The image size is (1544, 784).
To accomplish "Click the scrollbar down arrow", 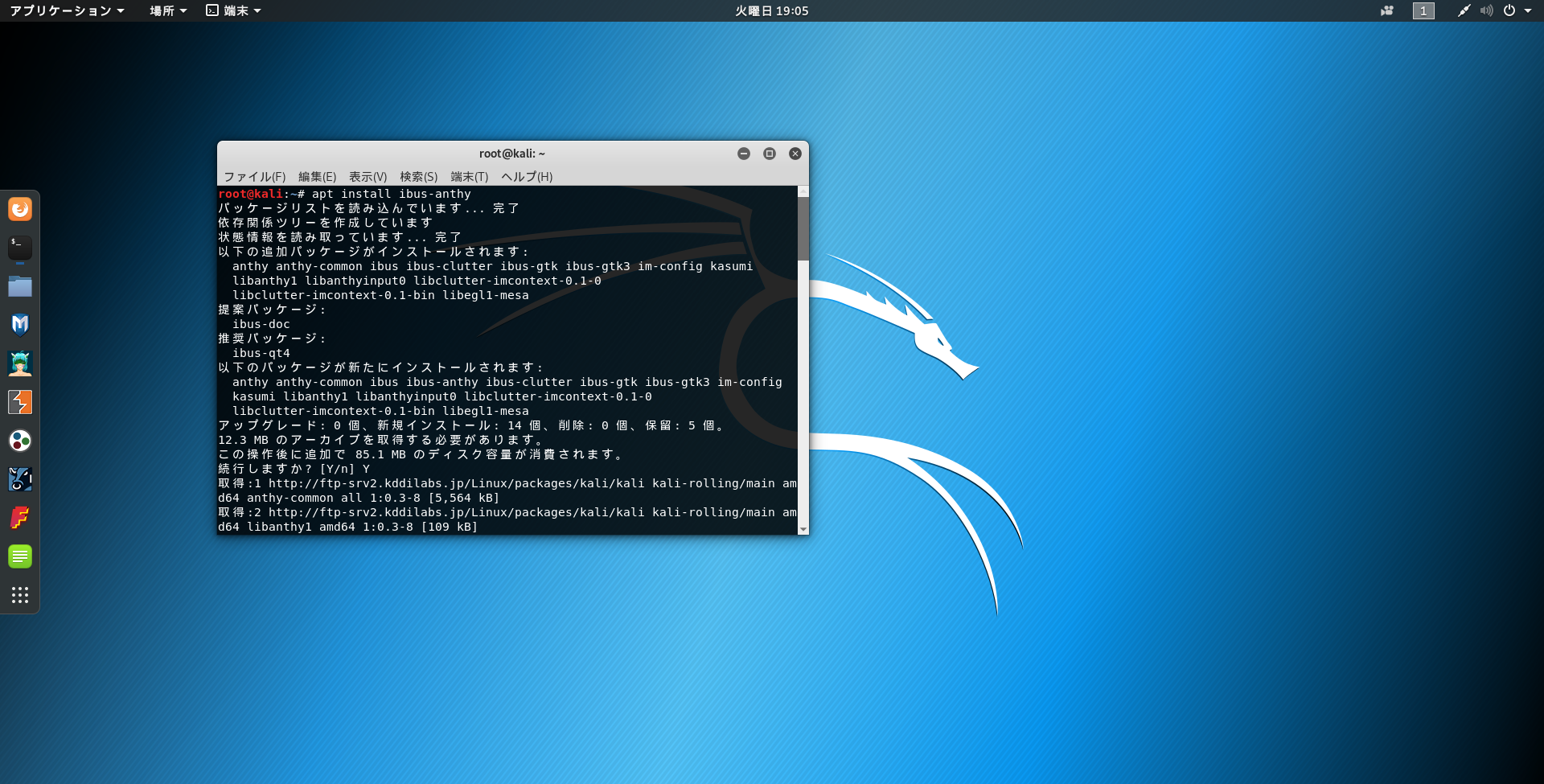I will 803,529.
